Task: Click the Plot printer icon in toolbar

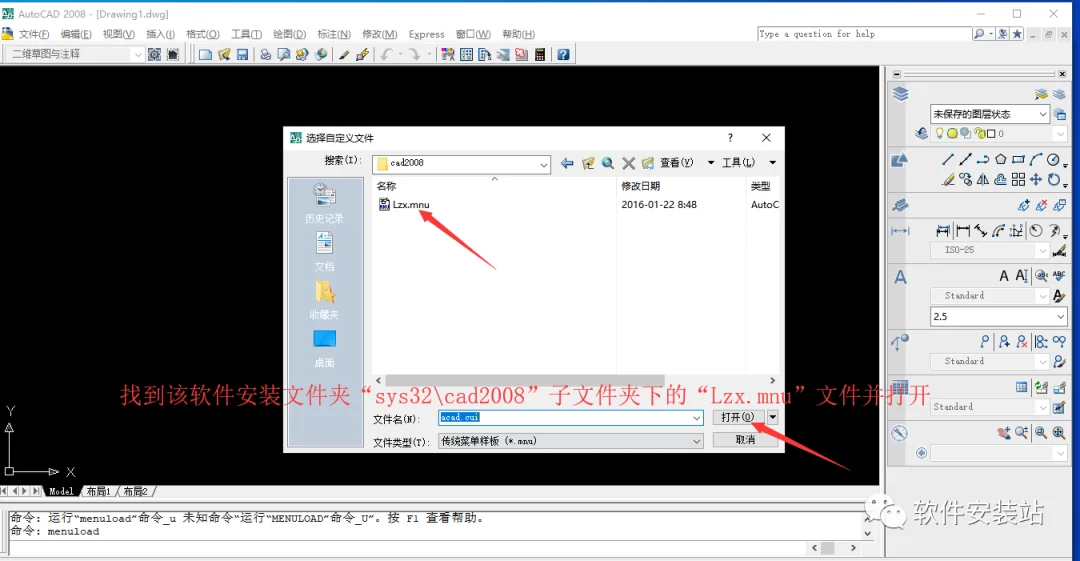Action: [x=265, y=54]
